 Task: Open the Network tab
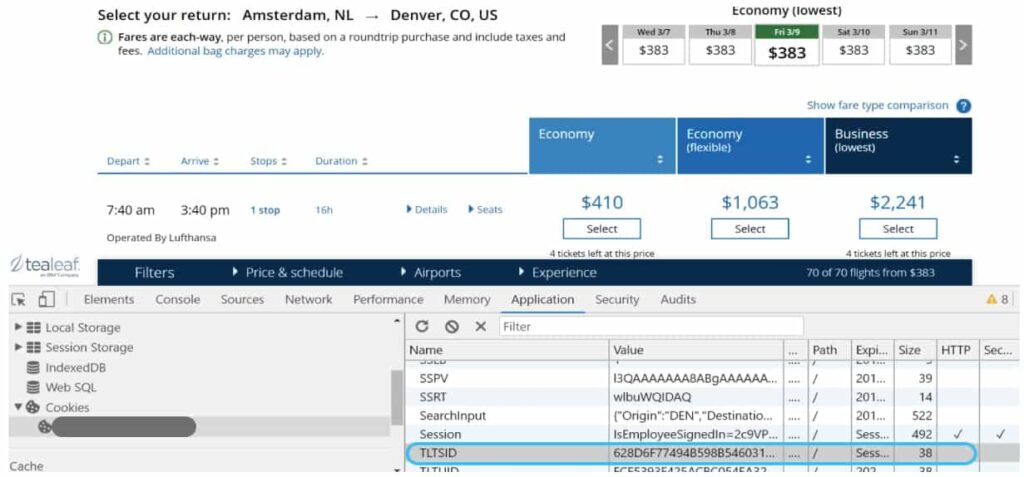pyautogui.click(x=308, y=299)
